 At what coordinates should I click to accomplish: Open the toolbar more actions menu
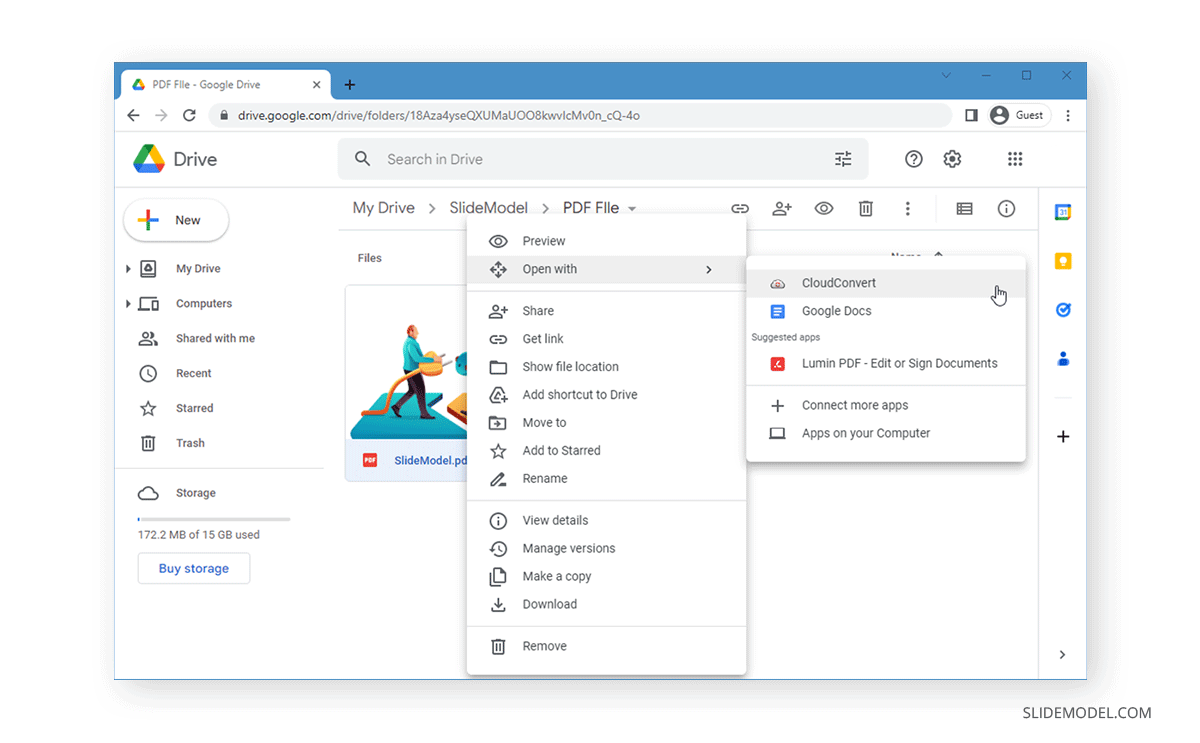click(x=908, y=209)
